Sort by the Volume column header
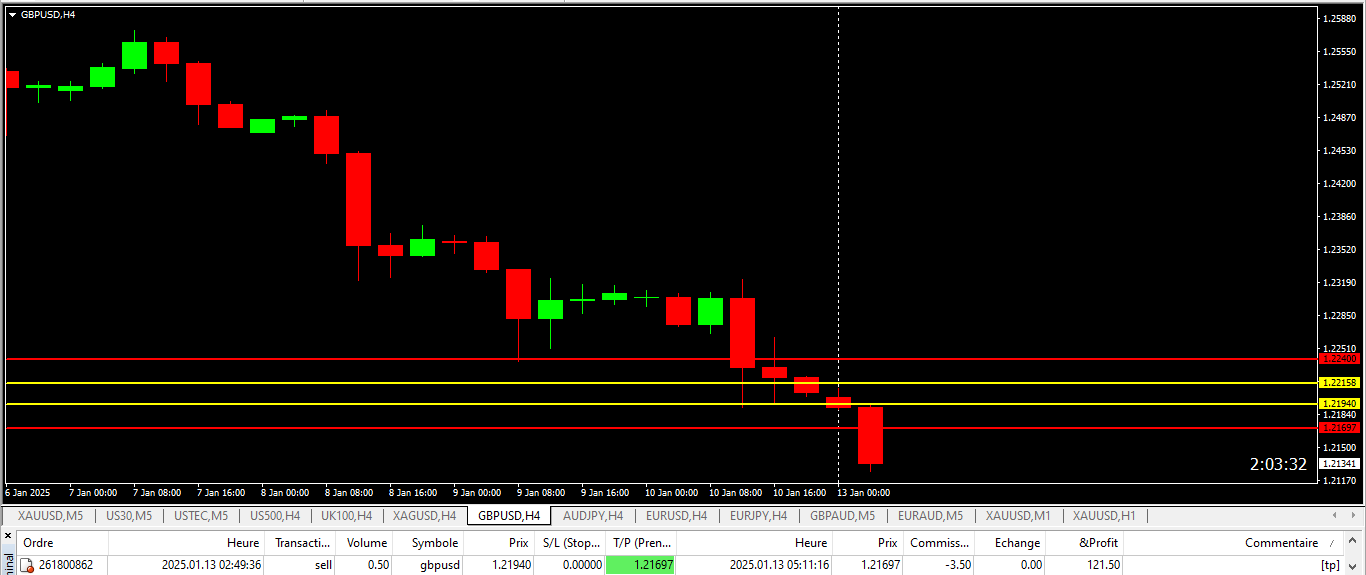The height and width of the screenshot is (575, 1366). (366, 543)
